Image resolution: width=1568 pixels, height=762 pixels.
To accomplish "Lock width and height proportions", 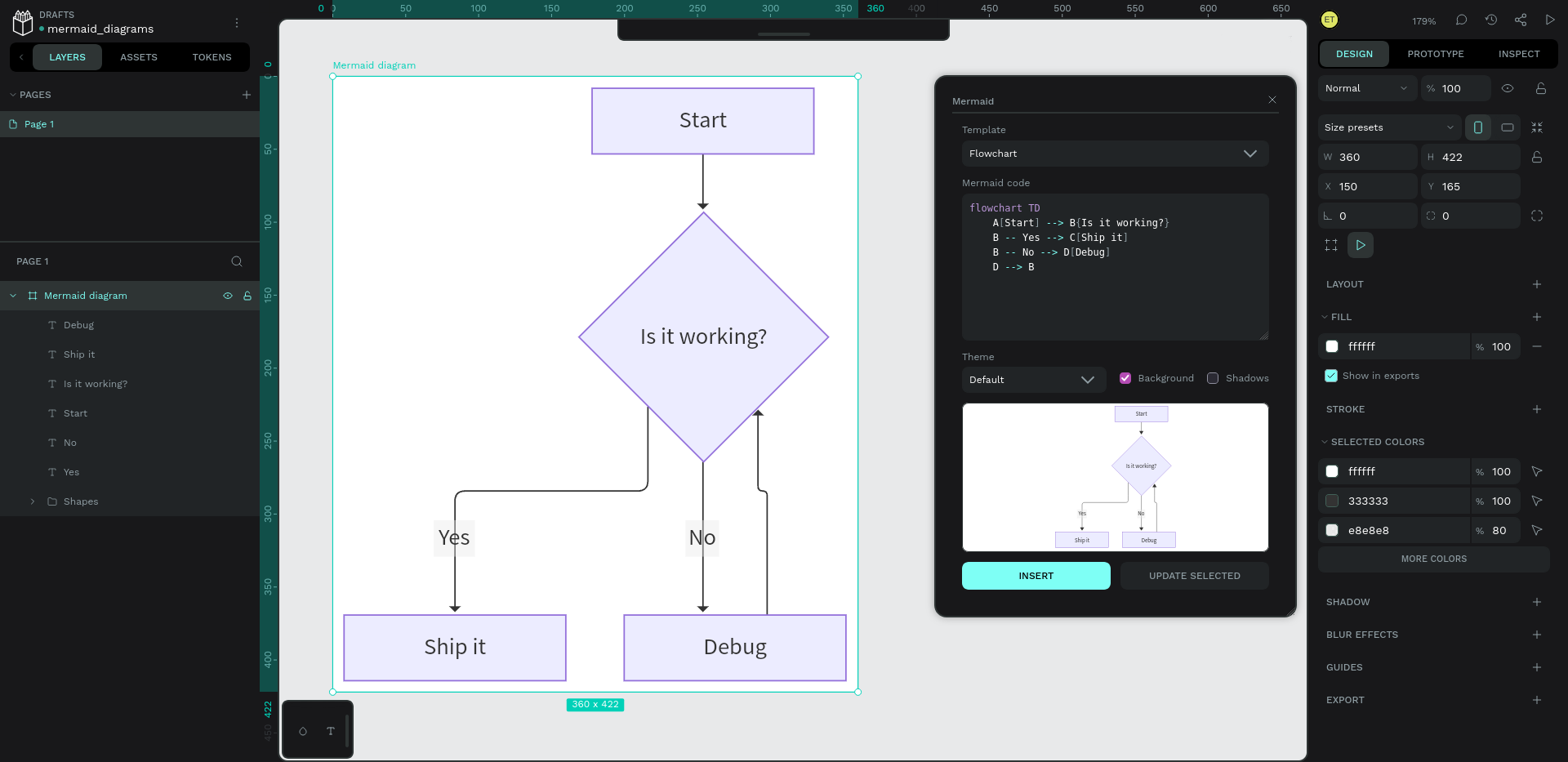I will pyautogui.click(x=1537, y=157).
